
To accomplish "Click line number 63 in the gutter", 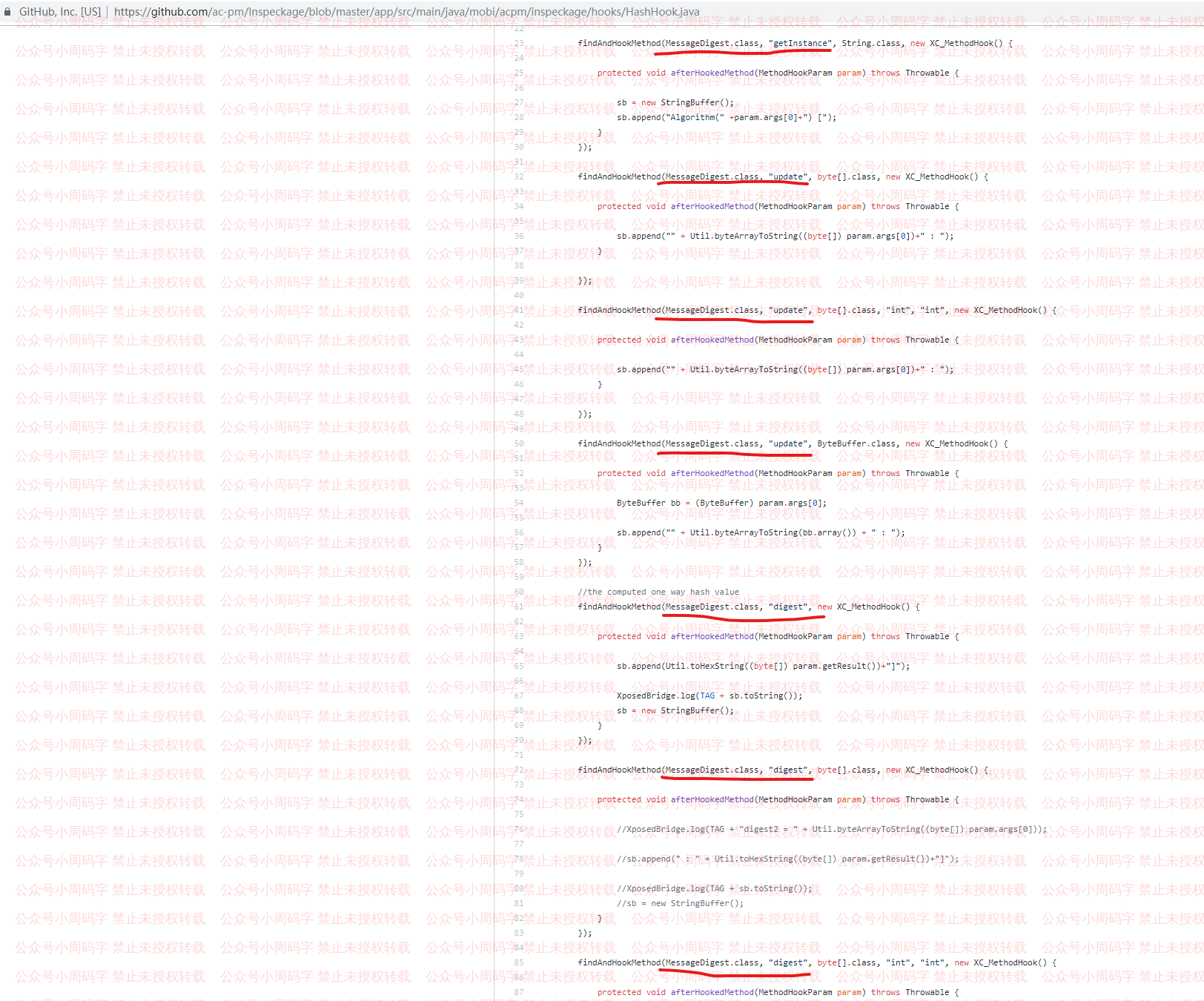I will pos(519,636).
